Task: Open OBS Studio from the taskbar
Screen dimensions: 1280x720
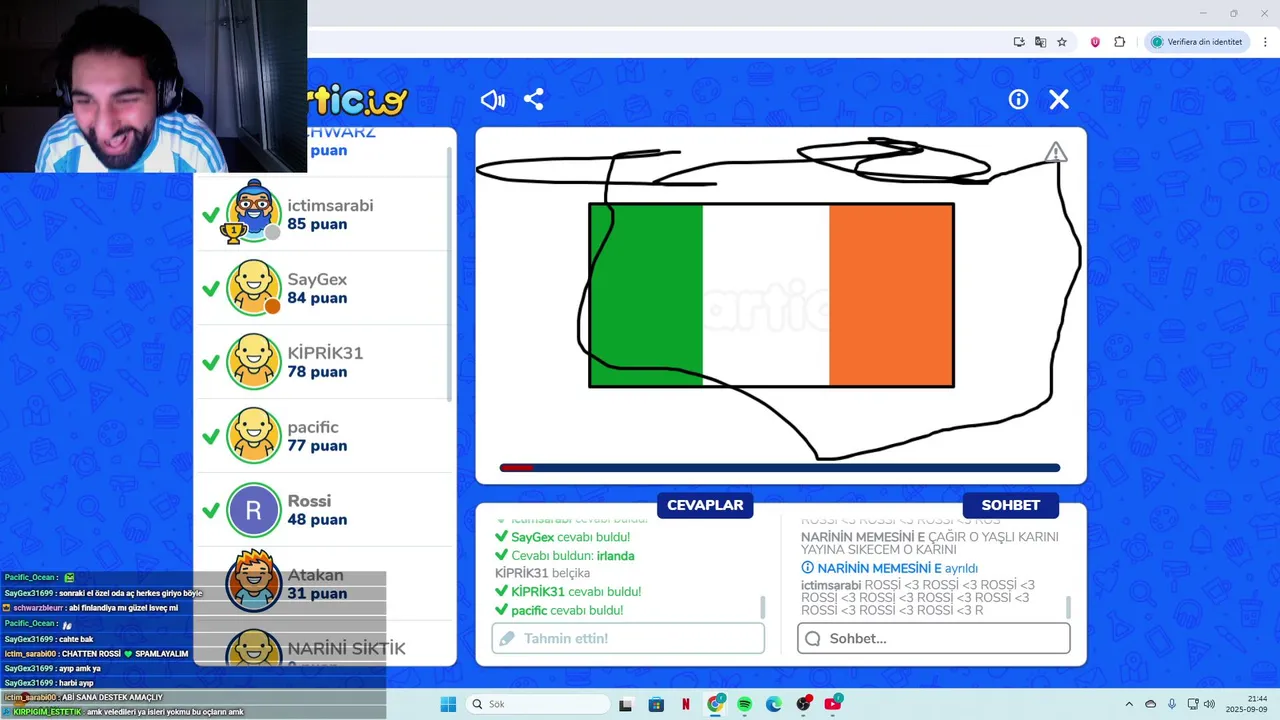Action: point(803,704)
